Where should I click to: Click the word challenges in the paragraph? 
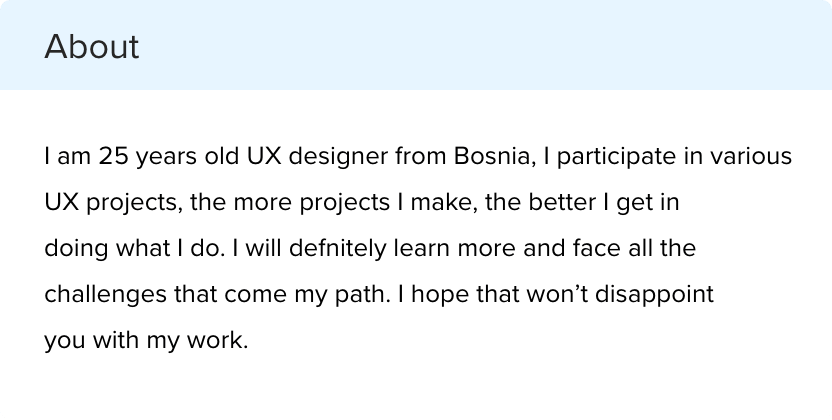click(x=105, y=294)
